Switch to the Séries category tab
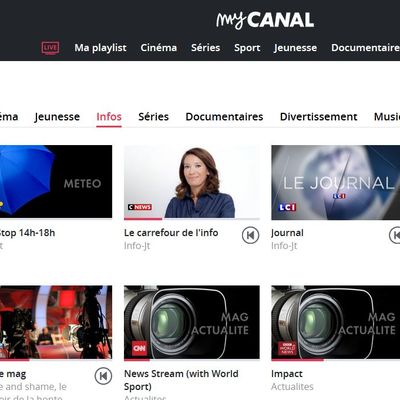This screenshot has height=400, width=400. point(153,117)
